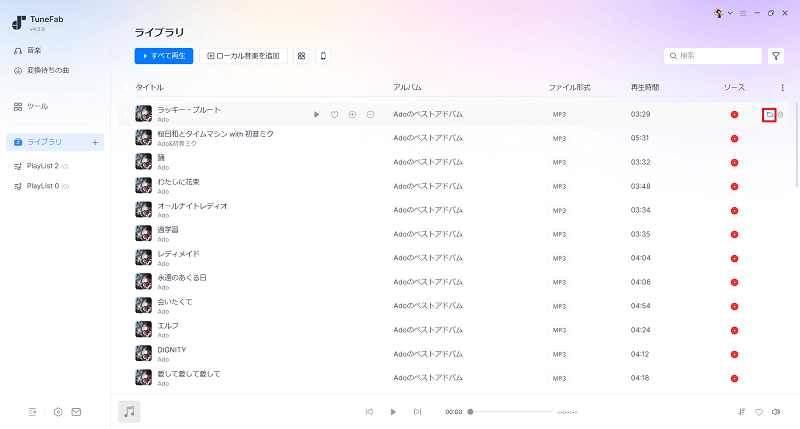Select the レディメイド track title
The height and width of the screenshot is (429, 800).
pyautogui.click(x=178, y=254)
